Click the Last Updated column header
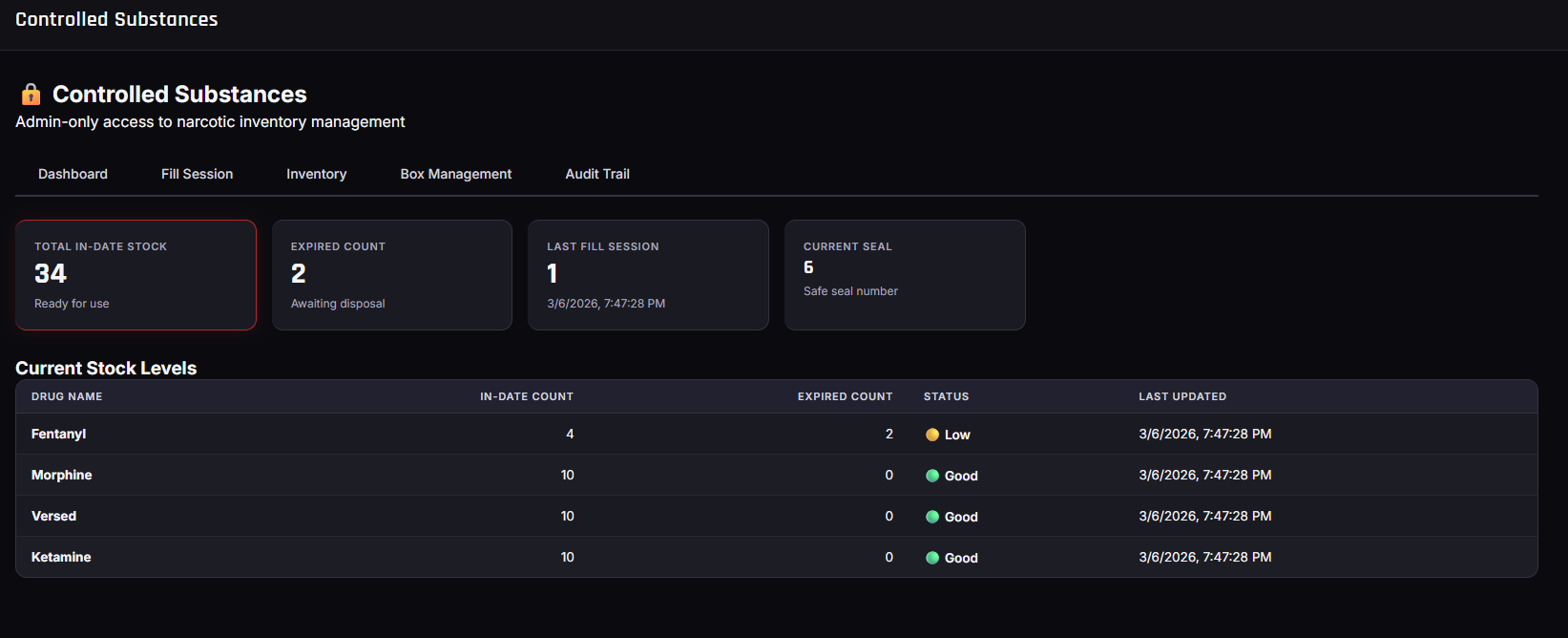 [x=1182, y=396]
